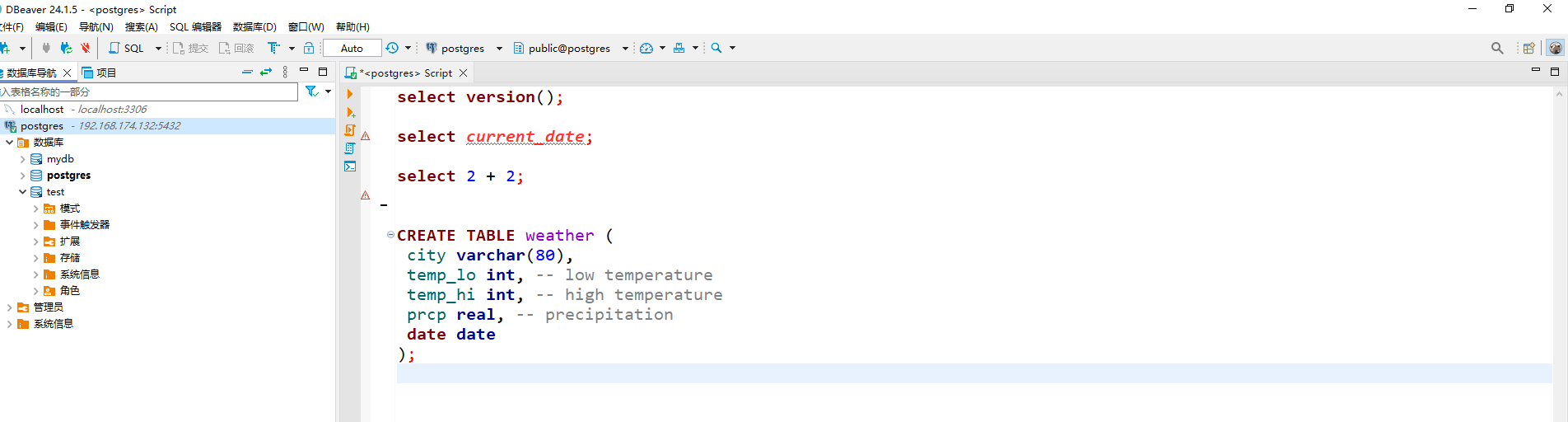This screenshot has height=422, width=1568.
Task: Collapse the test database node
Action: pos(22,192)
